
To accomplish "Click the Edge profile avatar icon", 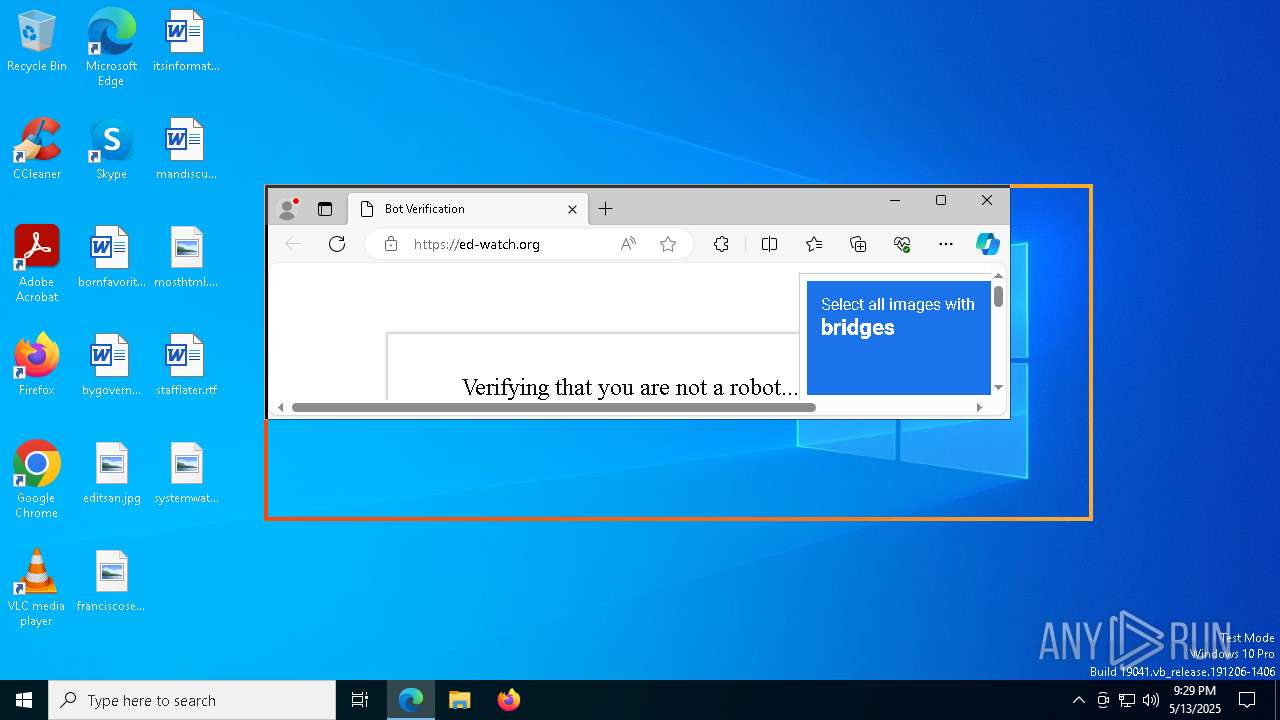I will click(288, 209).
